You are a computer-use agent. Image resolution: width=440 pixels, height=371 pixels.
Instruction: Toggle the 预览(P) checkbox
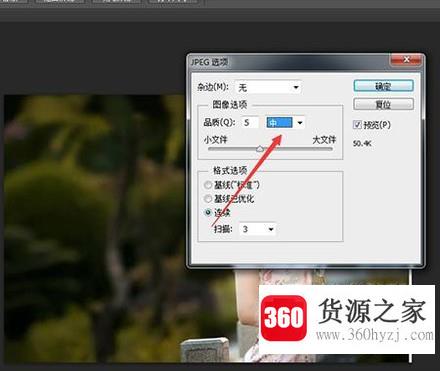coord(357,125)
